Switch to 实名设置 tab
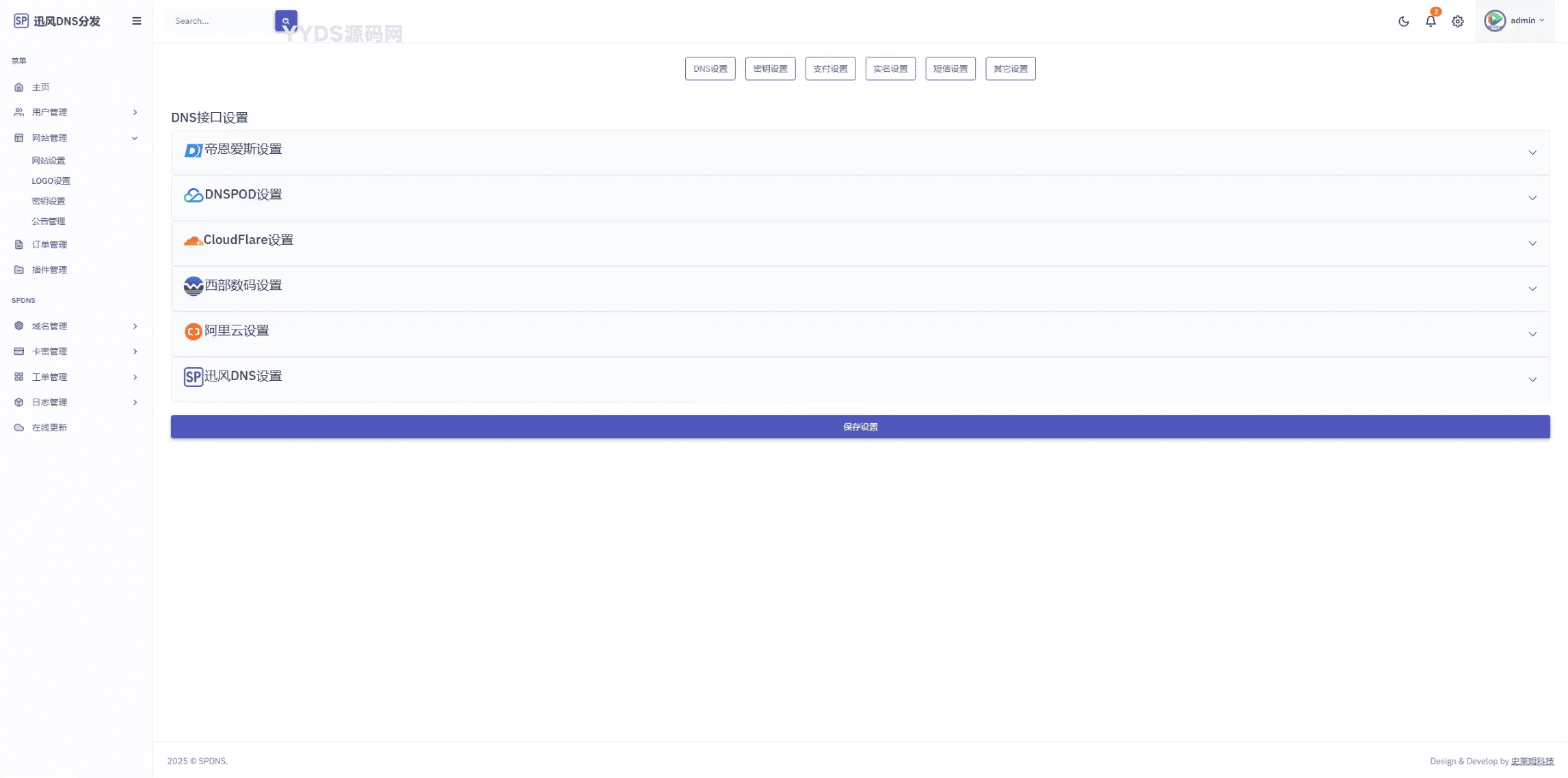 (890, 68)
